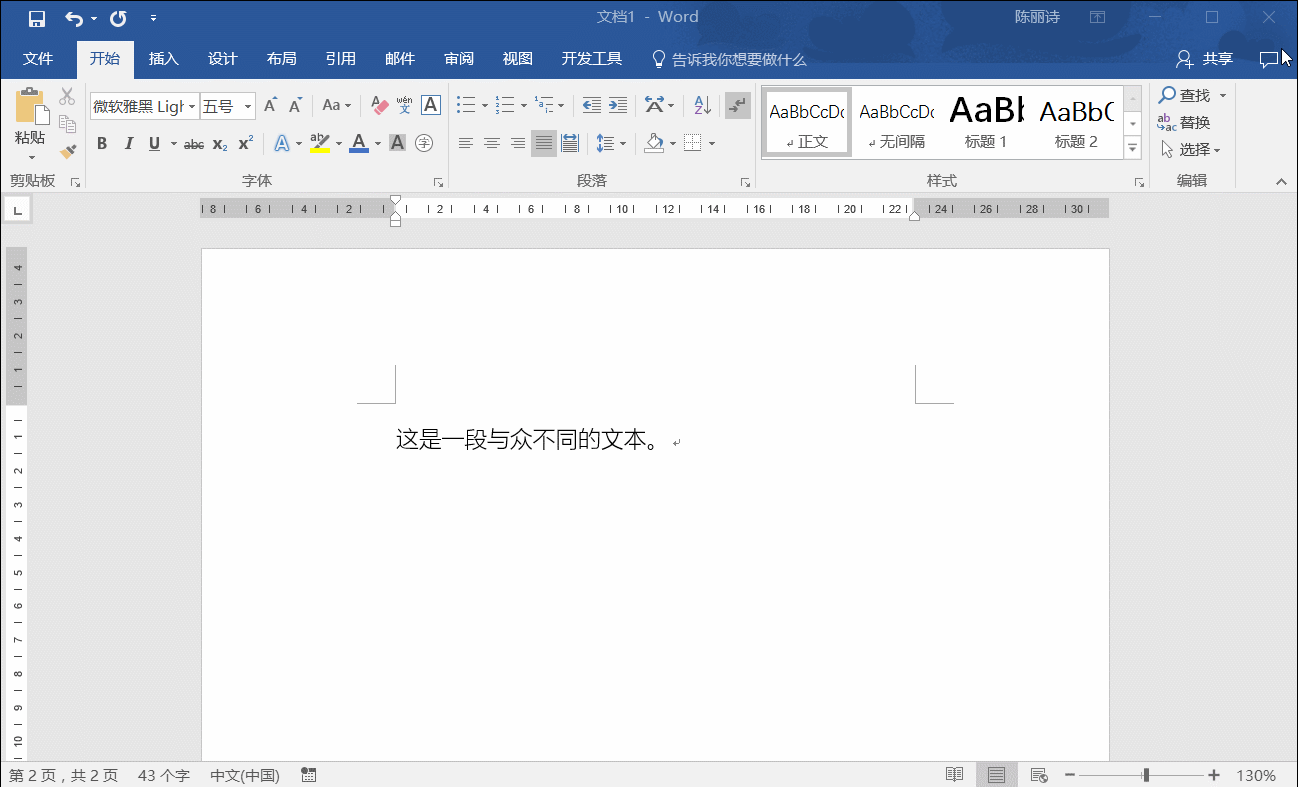Apply enclosed character (字) icon

(x=424, y=143)
